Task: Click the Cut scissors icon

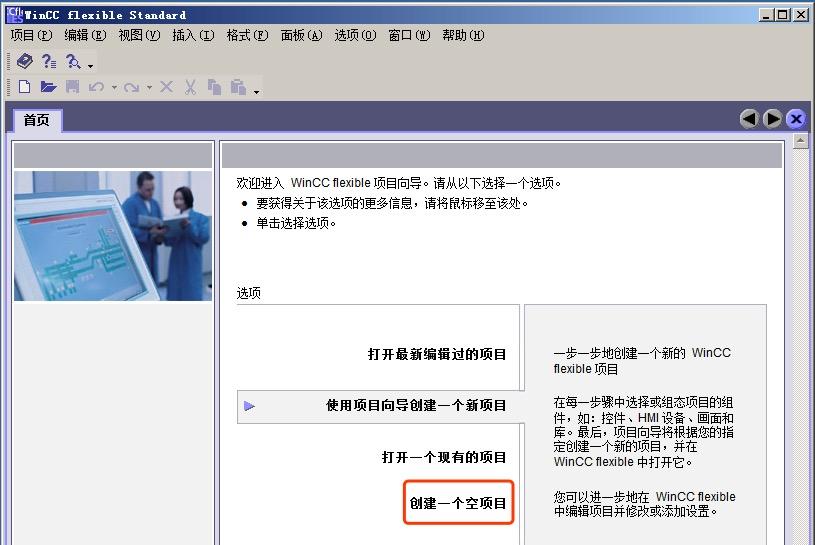Action: [x=190, y=87]
